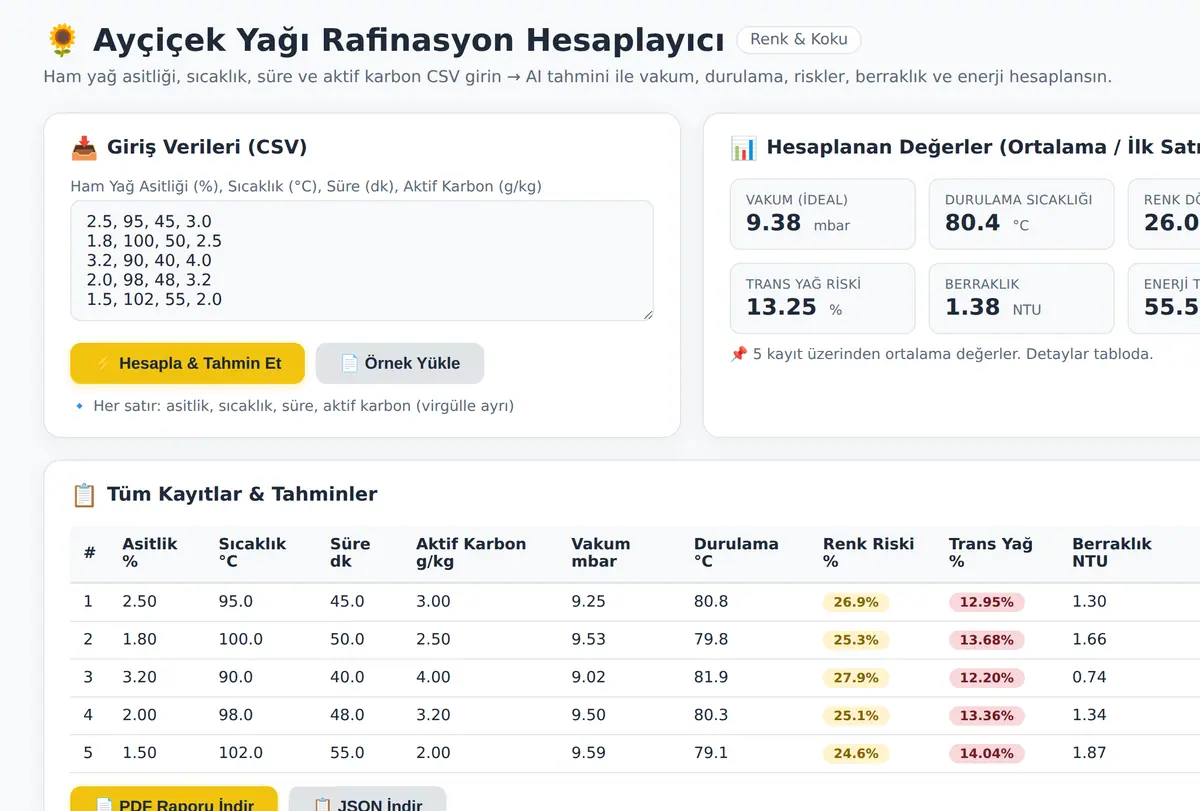Click the blue diamond icon in the CSV hint
Viewport: 1200px width, 811px height.
click(80, 406)
